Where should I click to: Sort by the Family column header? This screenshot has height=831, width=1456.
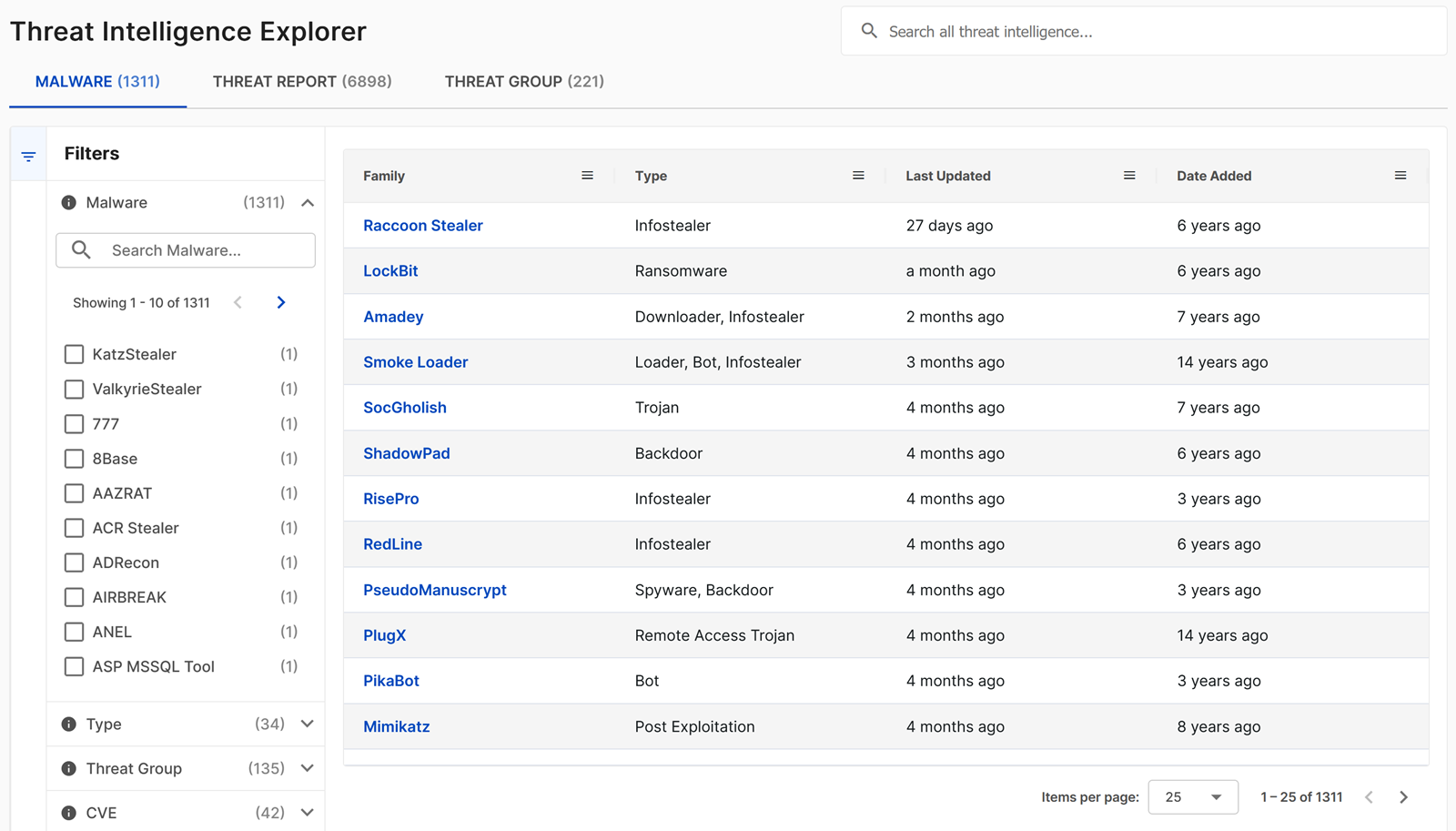tap(384, 176)
